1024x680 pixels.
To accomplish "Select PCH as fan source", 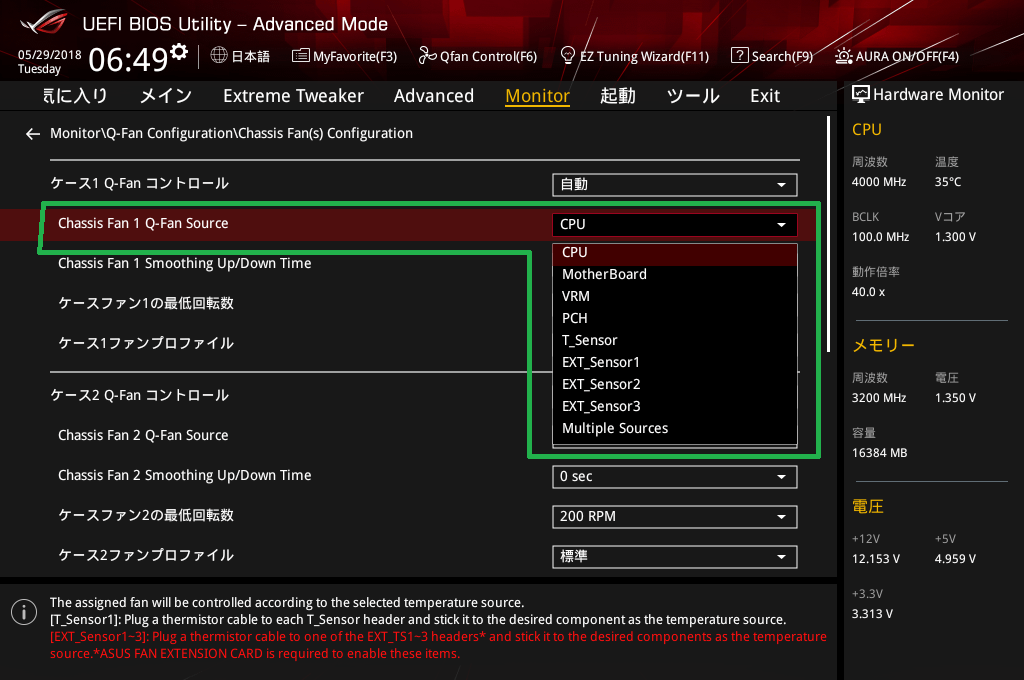I will (675, 319).
